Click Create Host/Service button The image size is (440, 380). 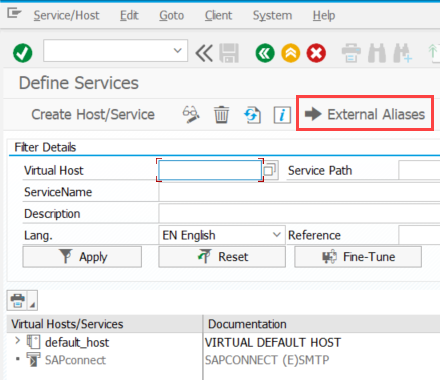pyautogui.click(x=93, y=114)
